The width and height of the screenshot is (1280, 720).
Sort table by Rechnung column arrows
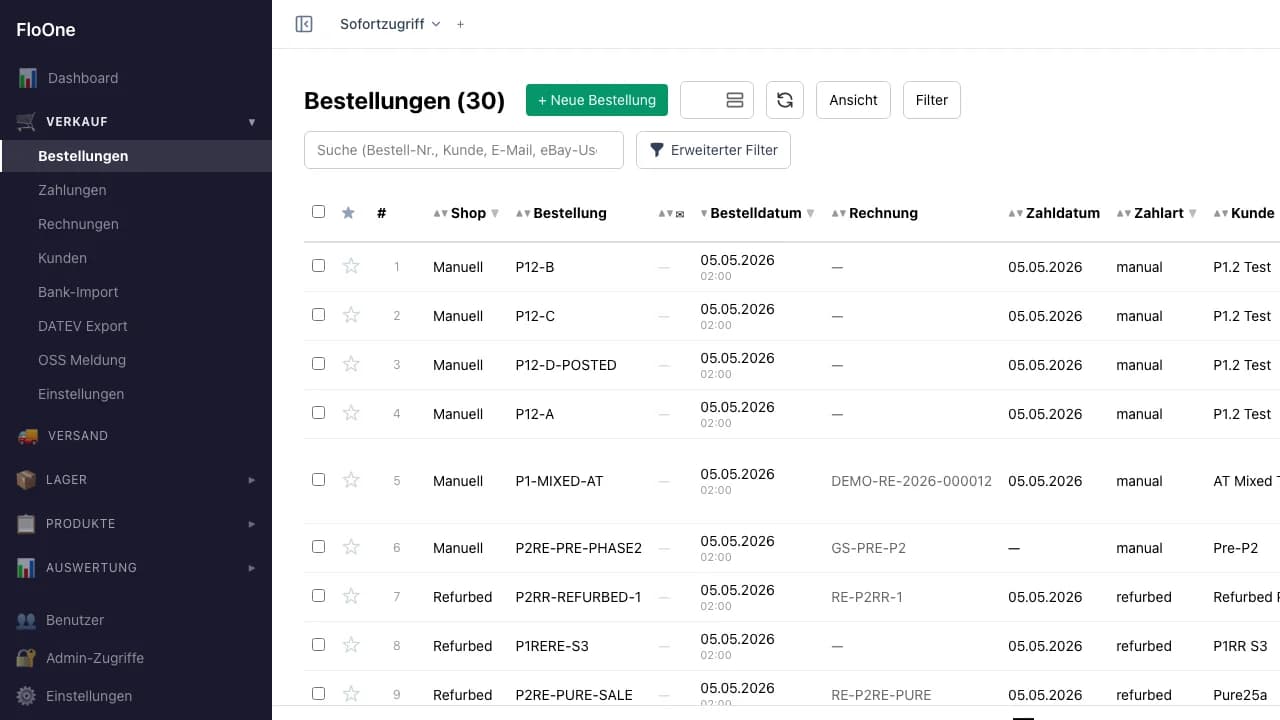[x=839, y=213]
